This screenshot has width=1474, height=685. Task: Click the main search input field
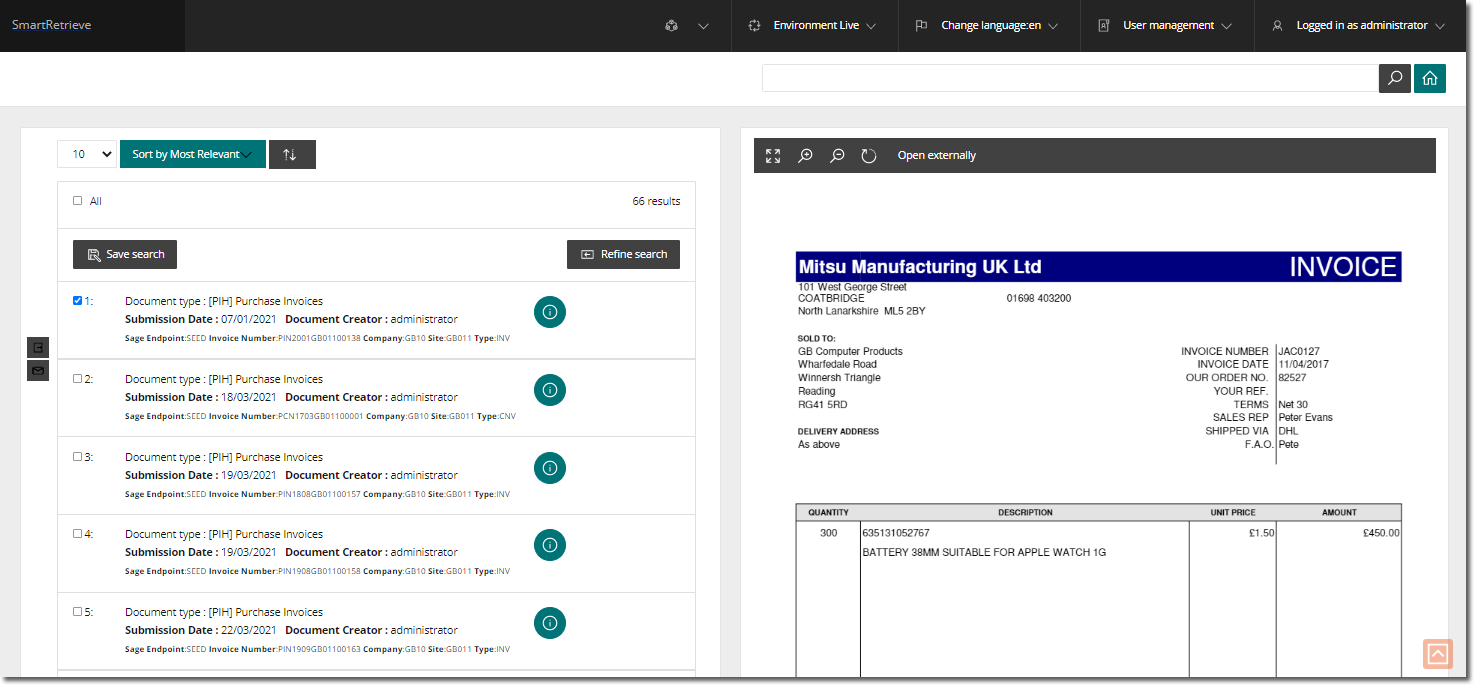(1070, 78)
